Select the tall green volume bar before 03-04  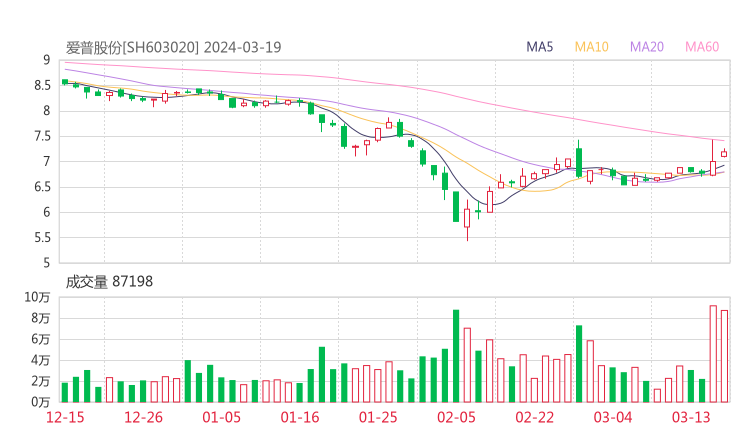coord(579,364)
